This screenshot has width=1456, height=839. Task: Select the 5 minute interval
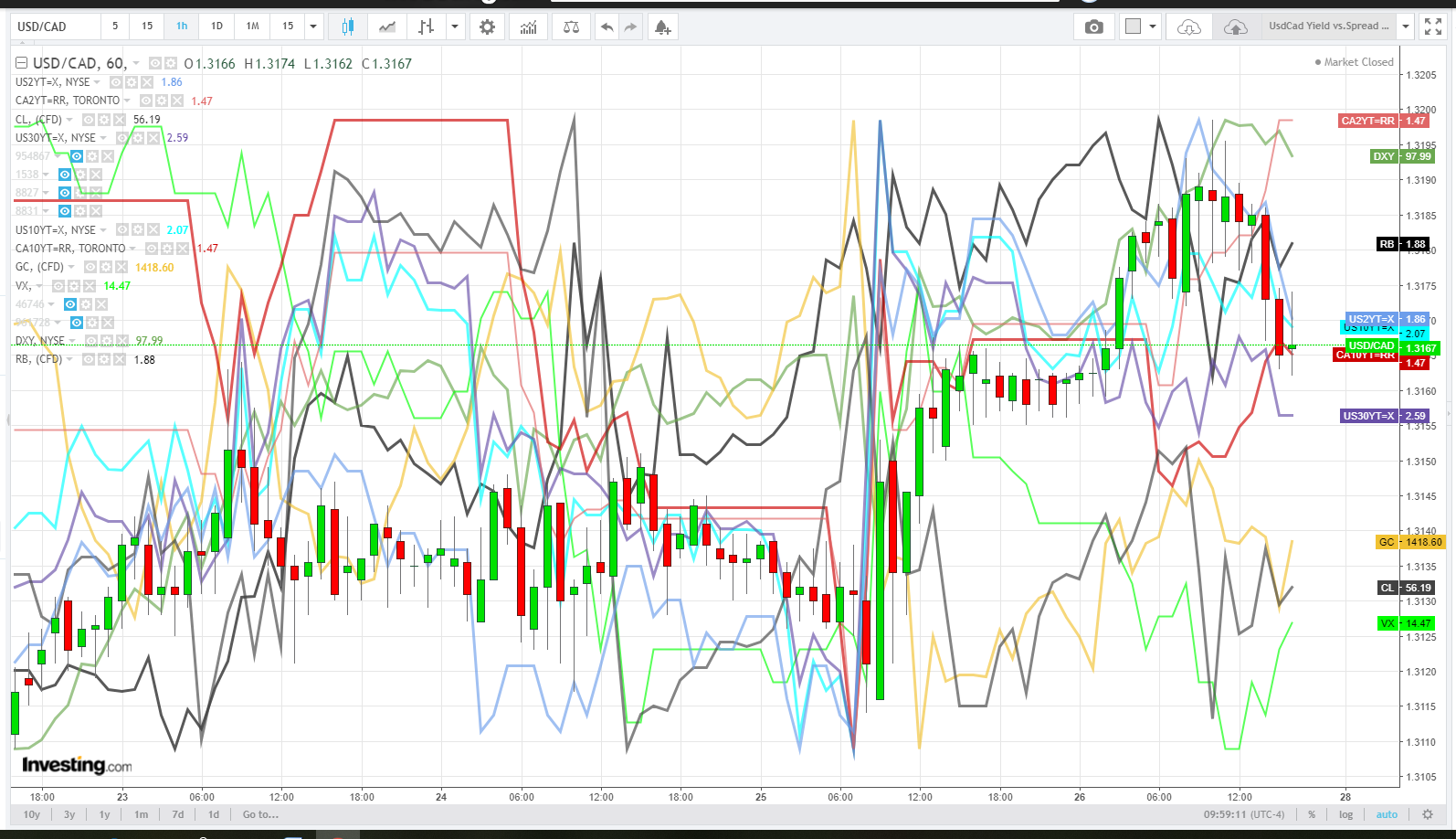[115, 27]
